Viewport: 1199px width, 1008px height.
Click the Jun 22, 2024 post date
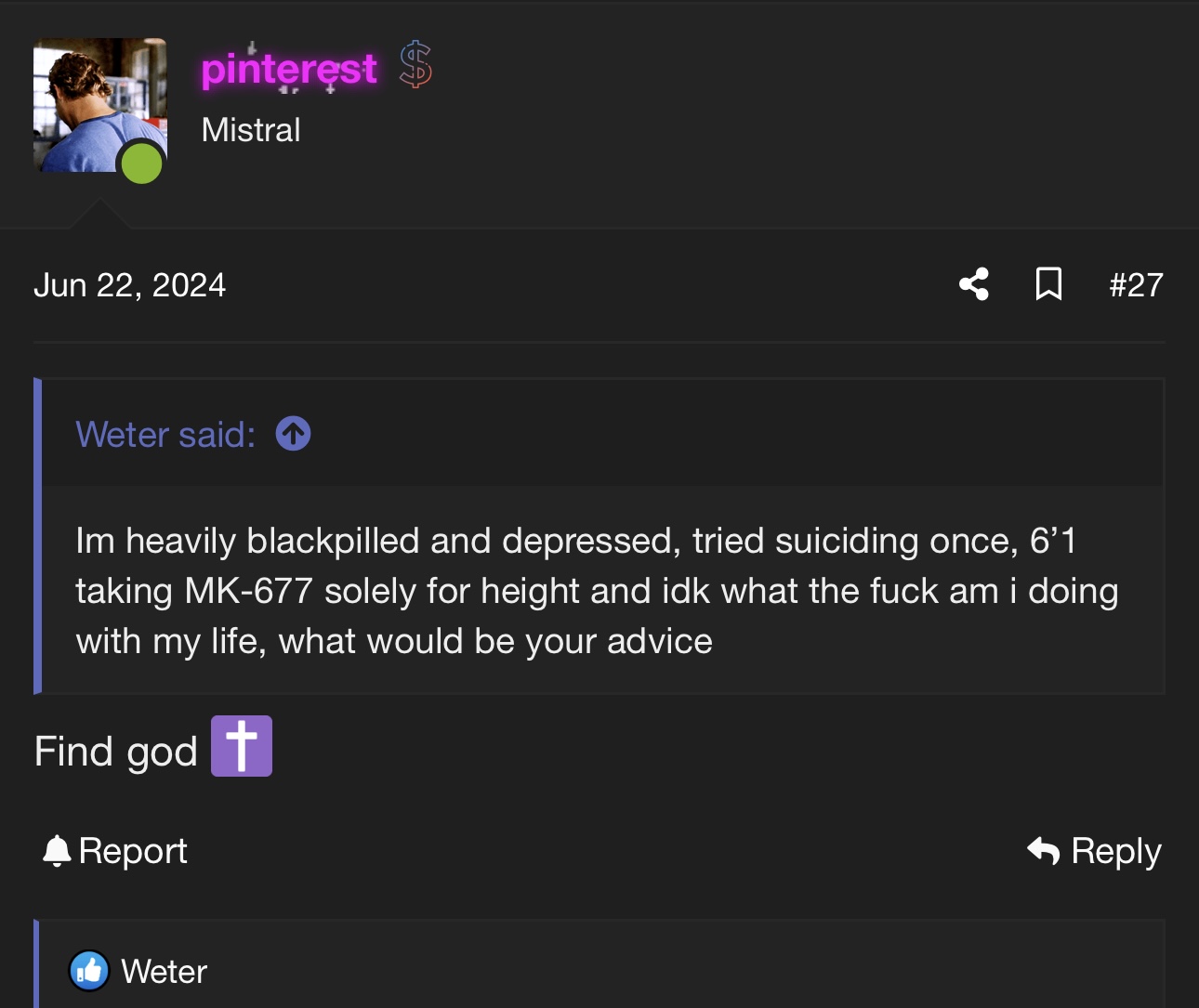[x=130, y=285]
